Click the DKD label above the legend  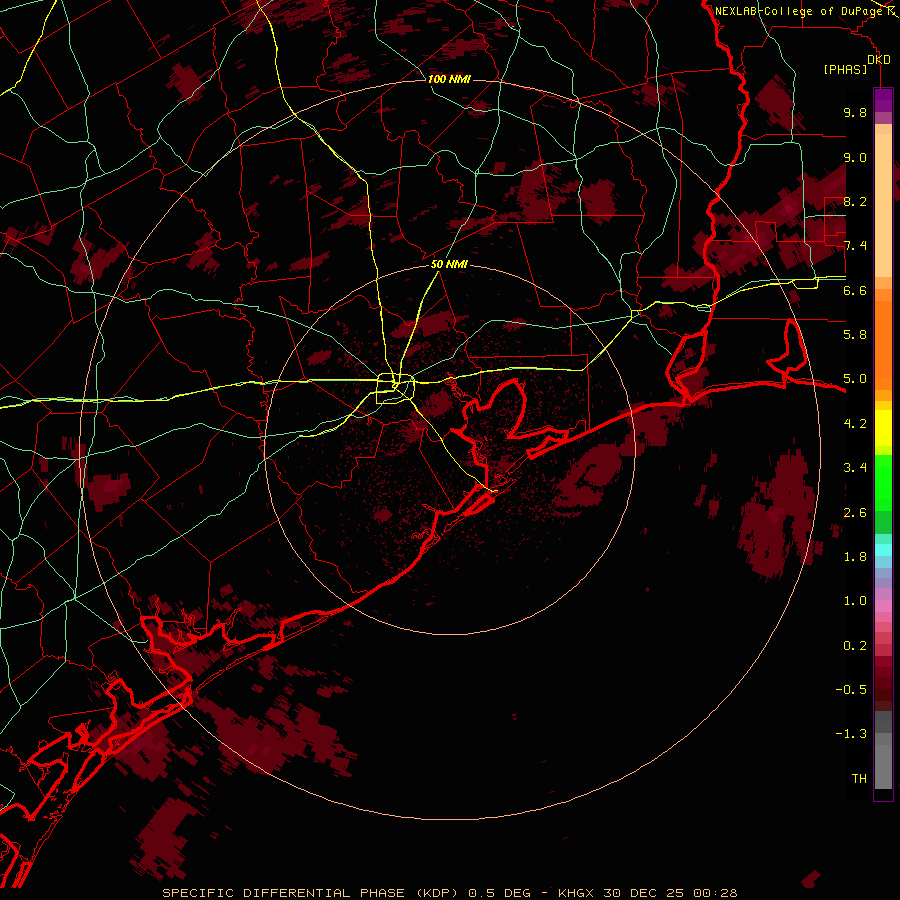[879, 60]
